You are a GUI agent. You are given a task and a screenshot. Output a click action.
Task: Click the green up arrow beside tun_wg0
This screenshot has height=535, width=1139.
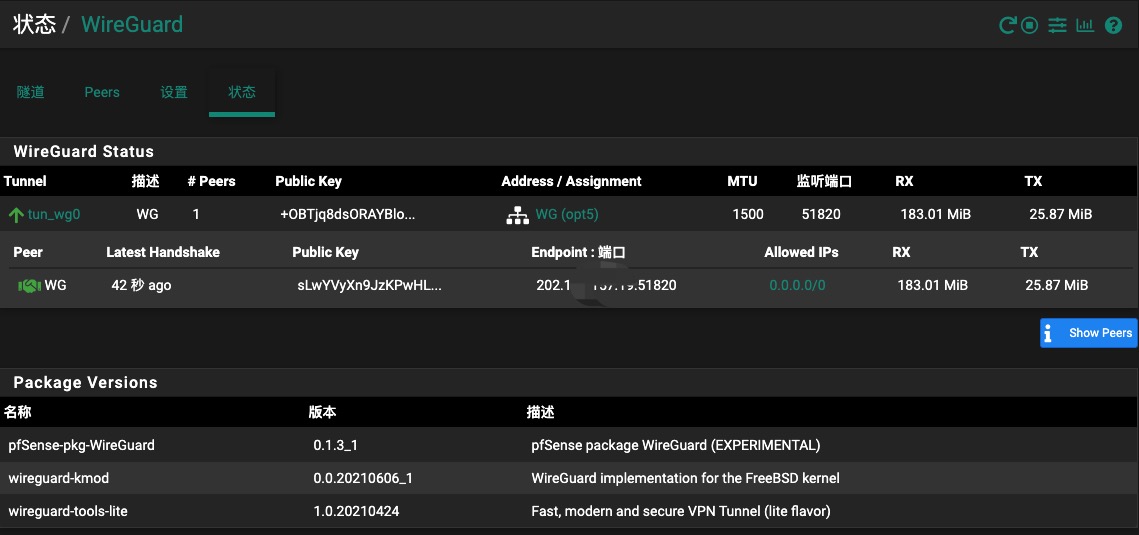[16, 215]
